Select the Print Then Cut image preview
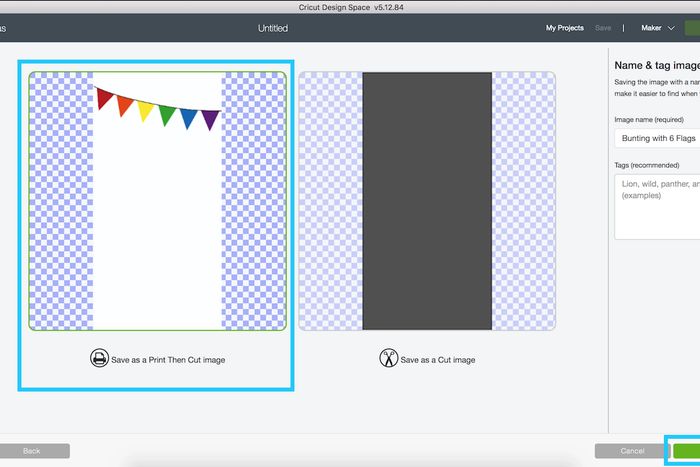 click(157, 200)
